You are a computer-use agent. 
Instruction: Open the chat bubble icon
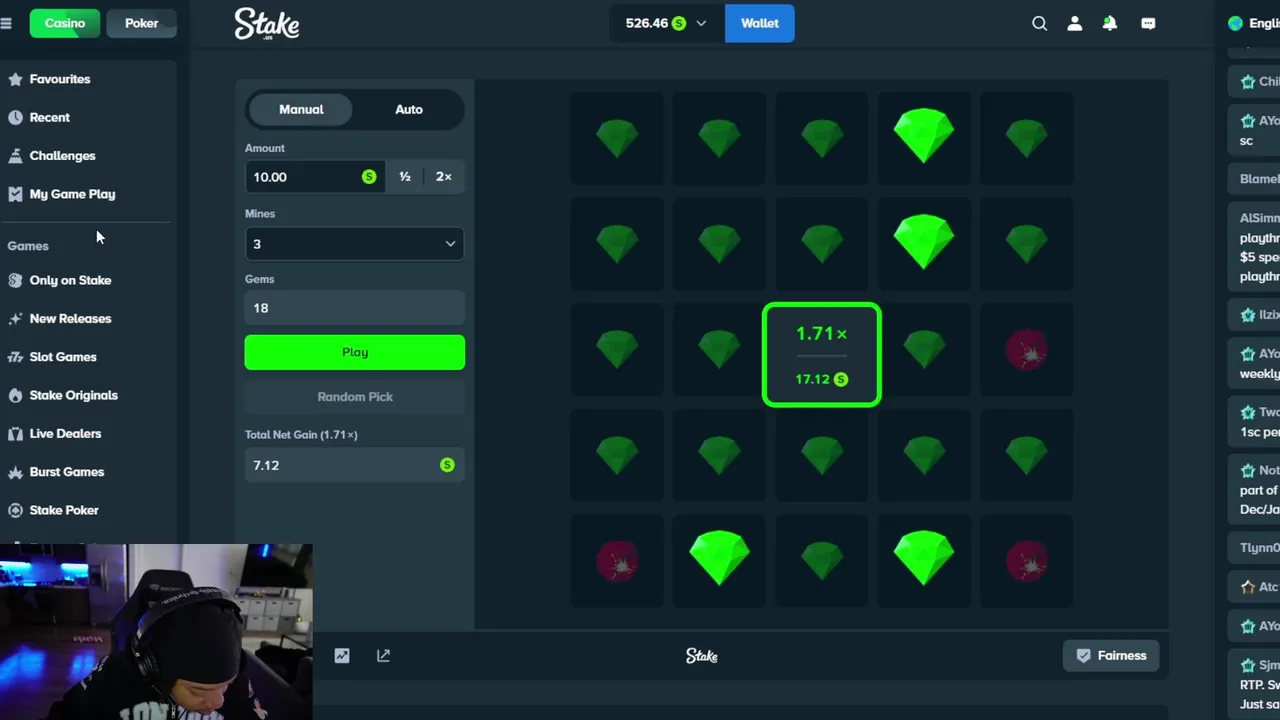pos(1148,23)
